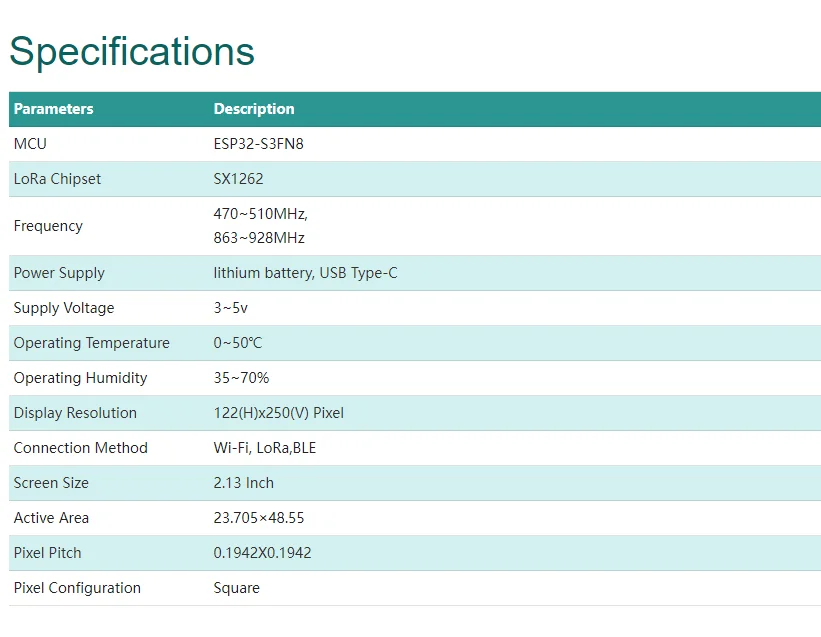Screen dimensions: 821x637
Task: Click the Active Area label
Action: coord(51,518)
